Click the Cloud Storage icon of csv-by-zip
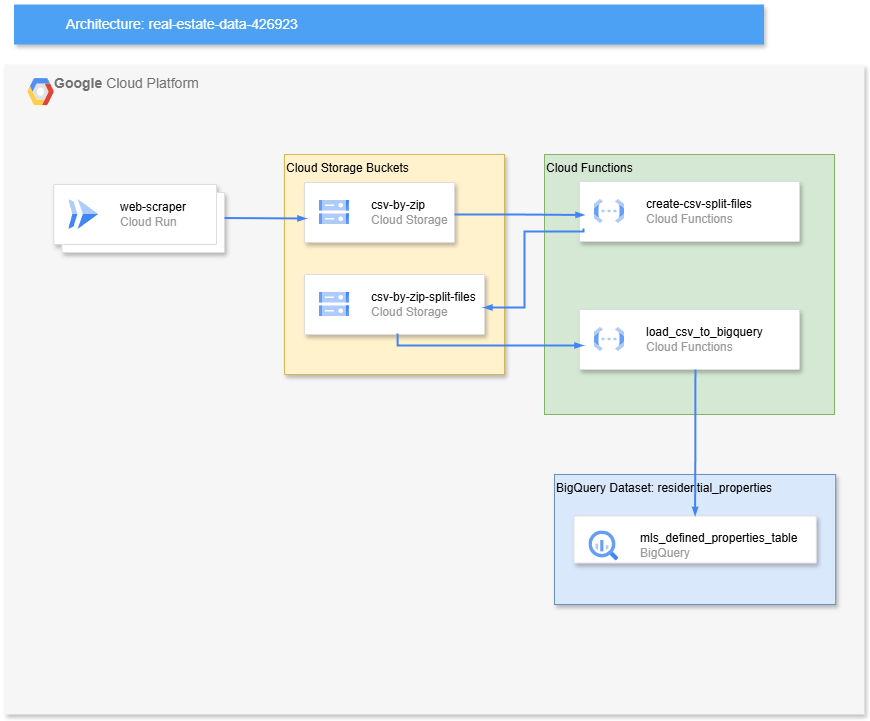 334,212
